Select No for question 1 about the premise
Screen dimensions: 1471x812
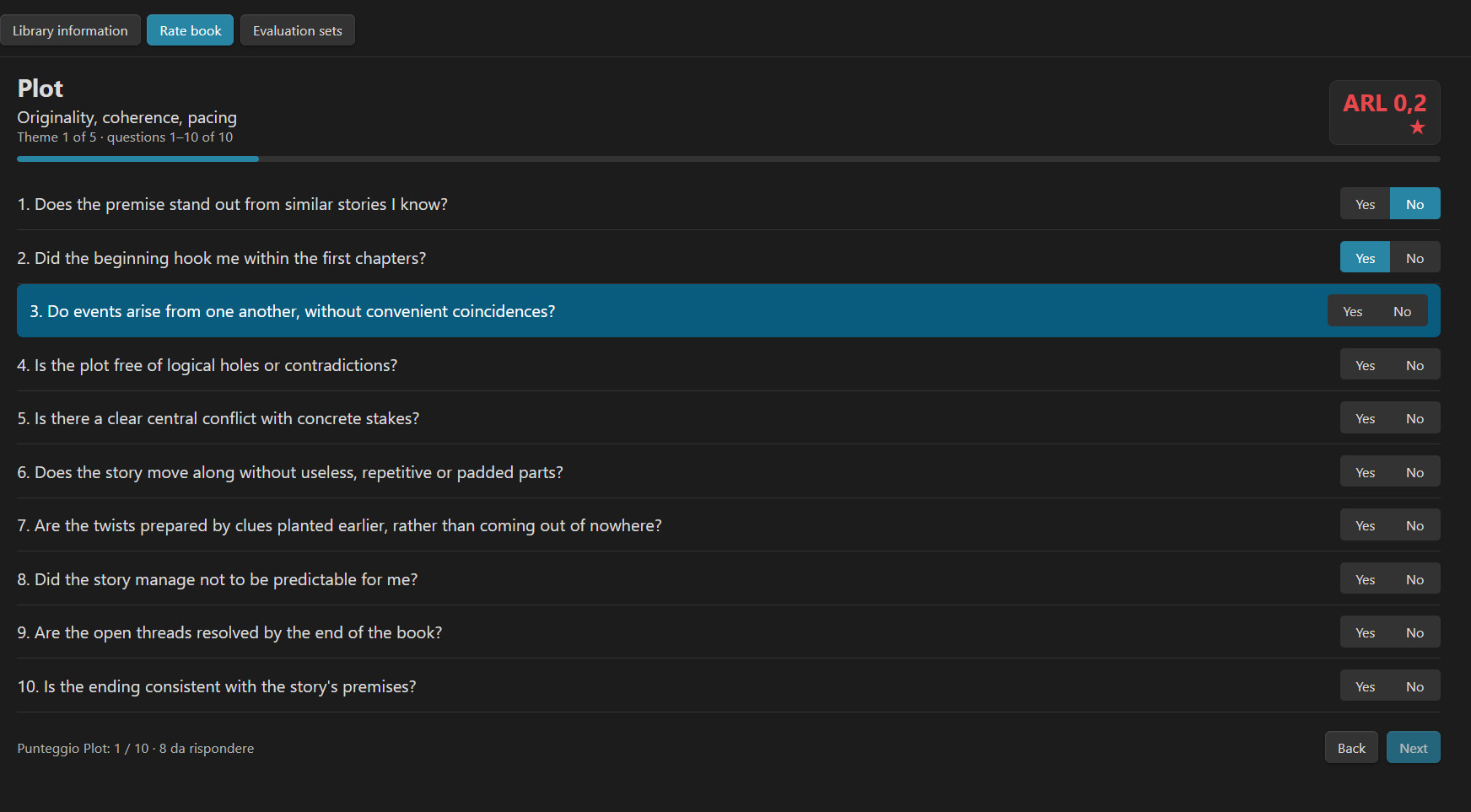pyautogui.click(x=1414, y=204)
